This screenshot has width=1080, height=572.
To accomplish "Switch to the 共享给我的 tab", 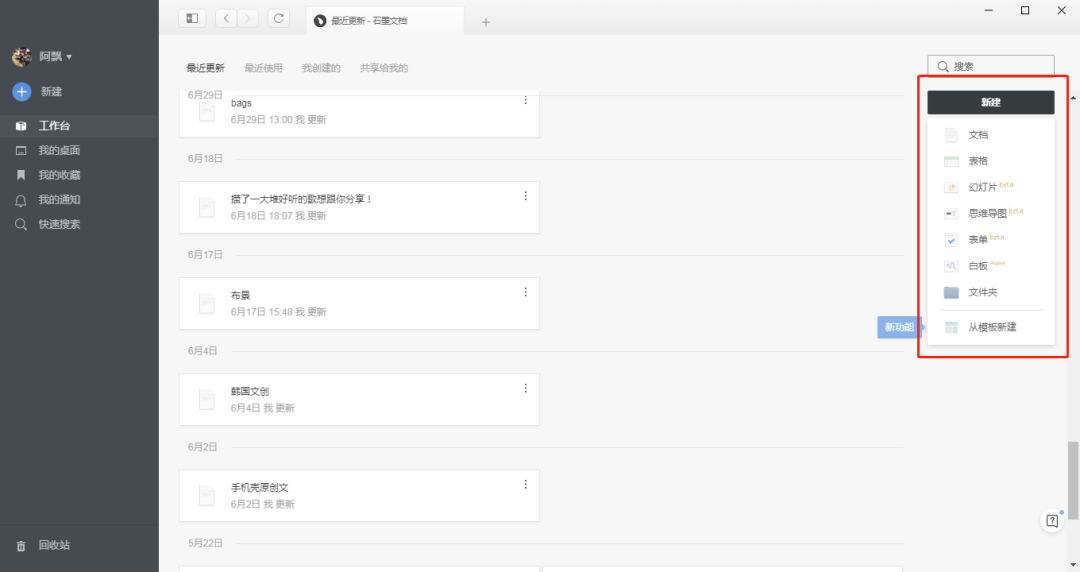I will 384,68.
